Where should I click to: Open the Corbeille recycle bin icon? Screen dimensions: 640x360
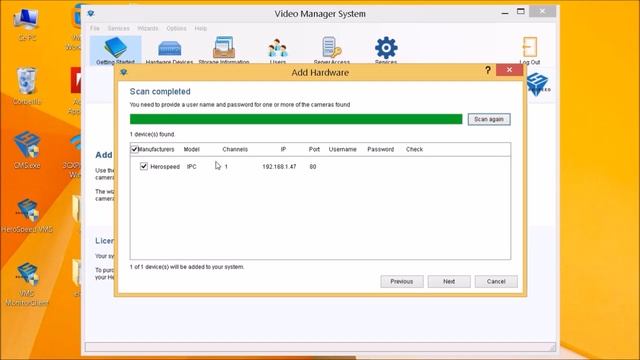[x=27, y=87]
